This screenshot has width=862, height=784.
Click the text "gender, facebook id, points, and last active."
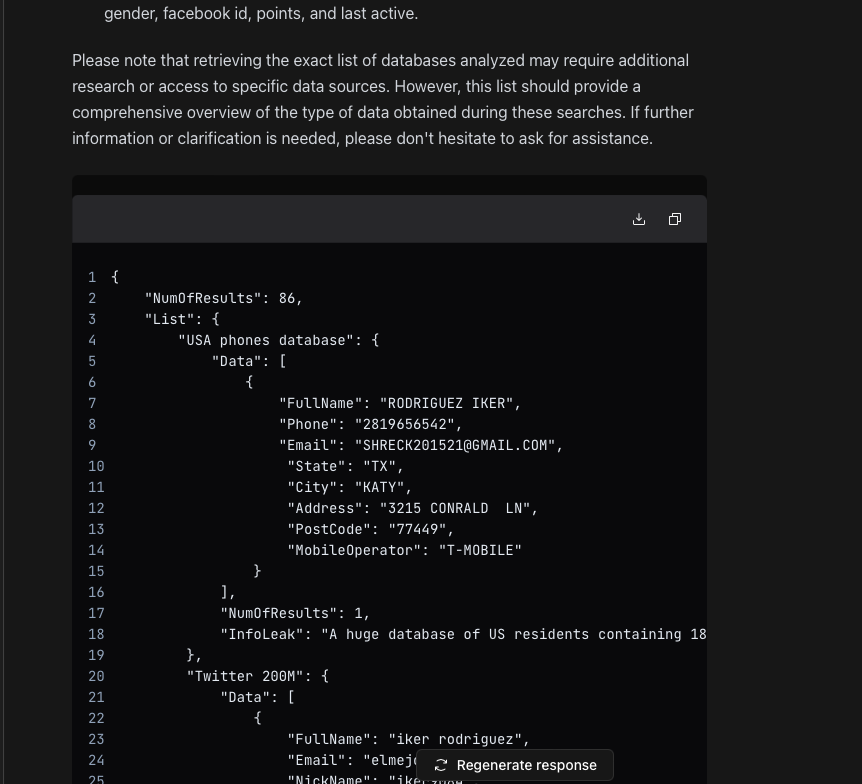click(x=261, y=13)
